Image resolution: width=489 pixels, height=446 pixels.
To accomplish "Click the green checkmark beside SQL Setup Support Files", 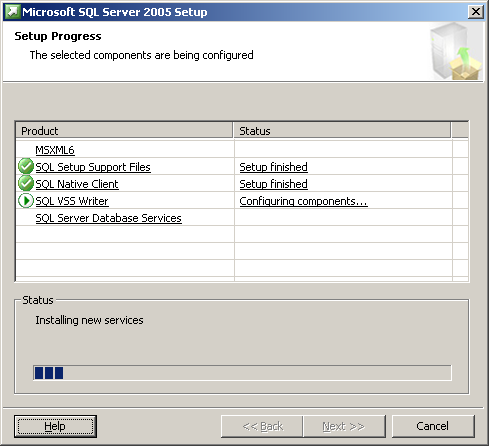I will pos(26,166).
